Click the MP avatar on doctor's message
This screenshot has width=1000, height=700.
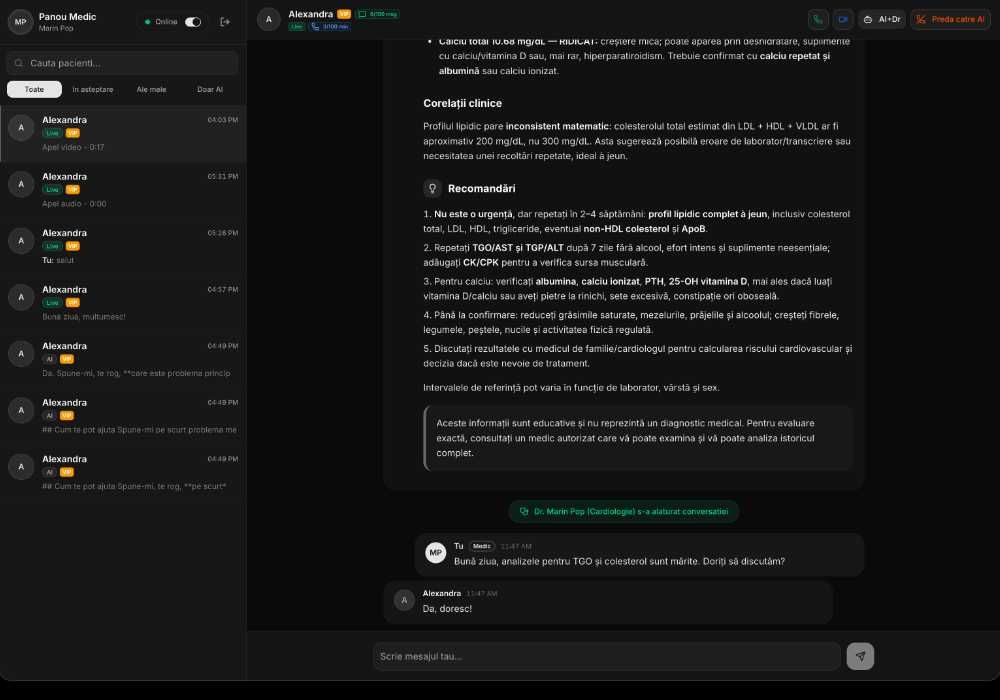point(436,553)
